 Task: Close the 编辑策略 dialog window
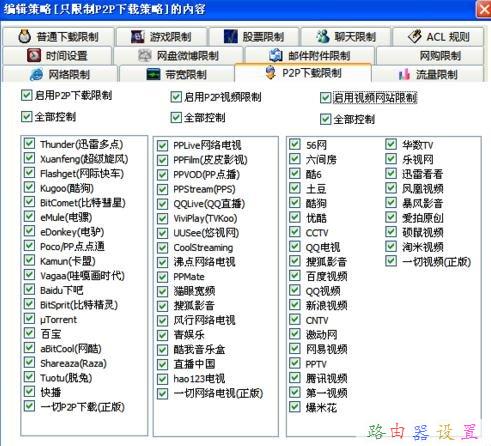[x=484, y=9]
